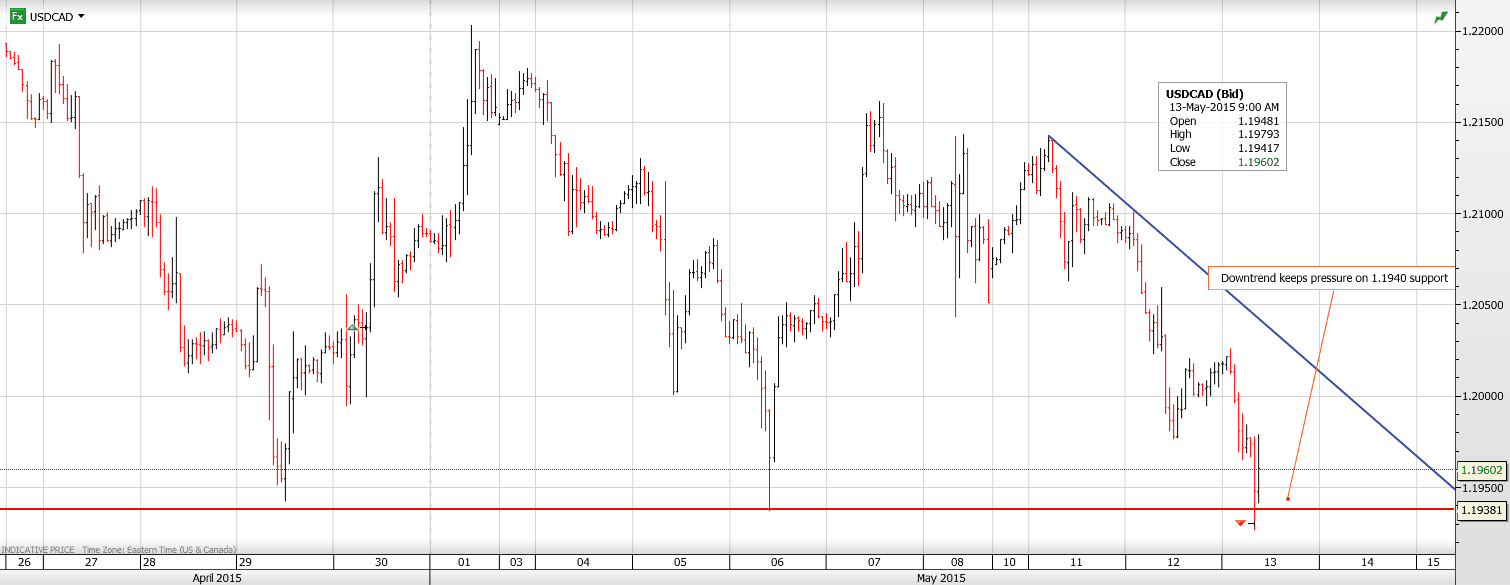Click day '30' on the date axis
Screen dimensions: 1510x585
point(381,562)
